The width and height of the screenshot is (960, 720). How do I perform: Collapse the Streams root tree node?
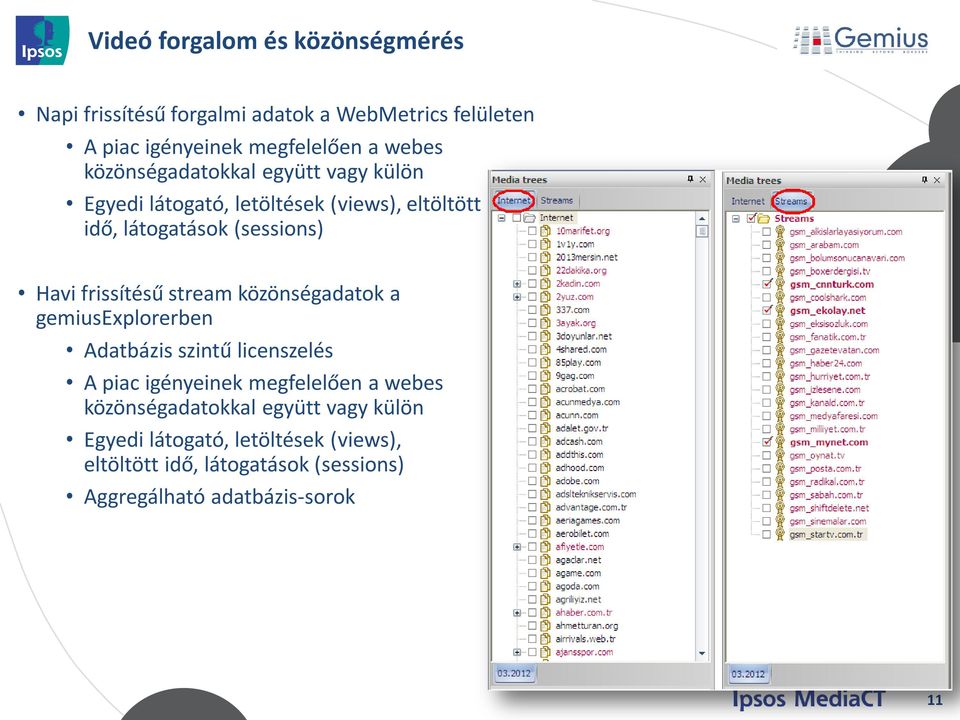coord(736,219)
